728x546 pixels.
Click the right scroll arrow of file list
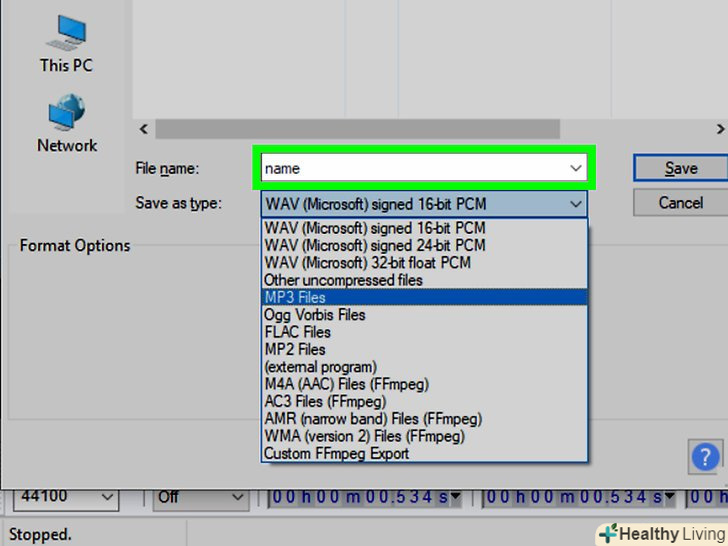point(720,129)
